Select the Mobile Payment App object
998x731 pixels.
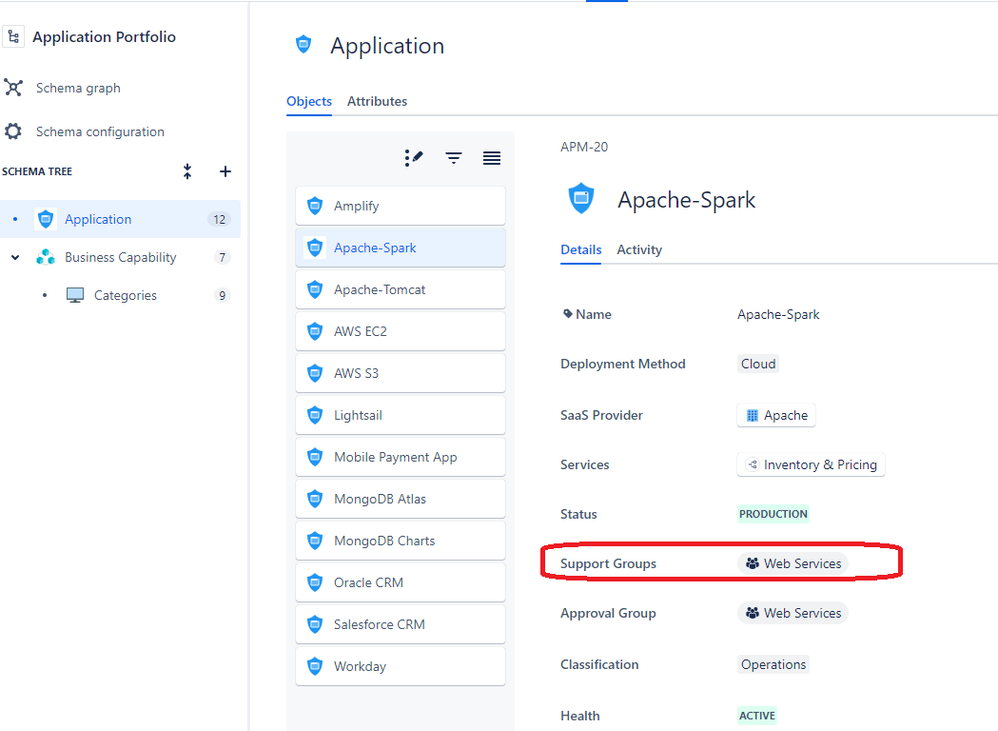[400, 457]
